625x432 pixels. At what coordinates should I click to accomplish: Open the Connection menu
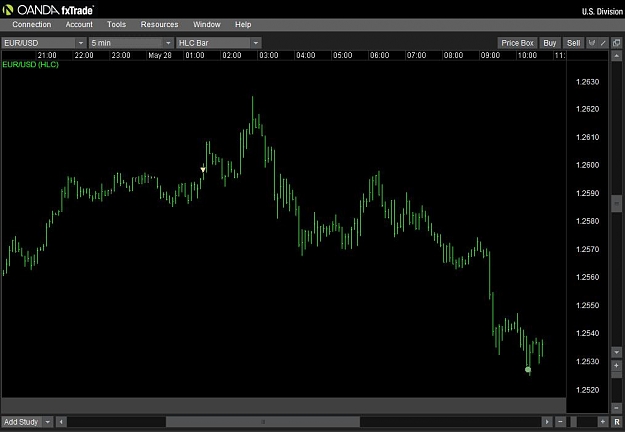(x=31, y=24)
